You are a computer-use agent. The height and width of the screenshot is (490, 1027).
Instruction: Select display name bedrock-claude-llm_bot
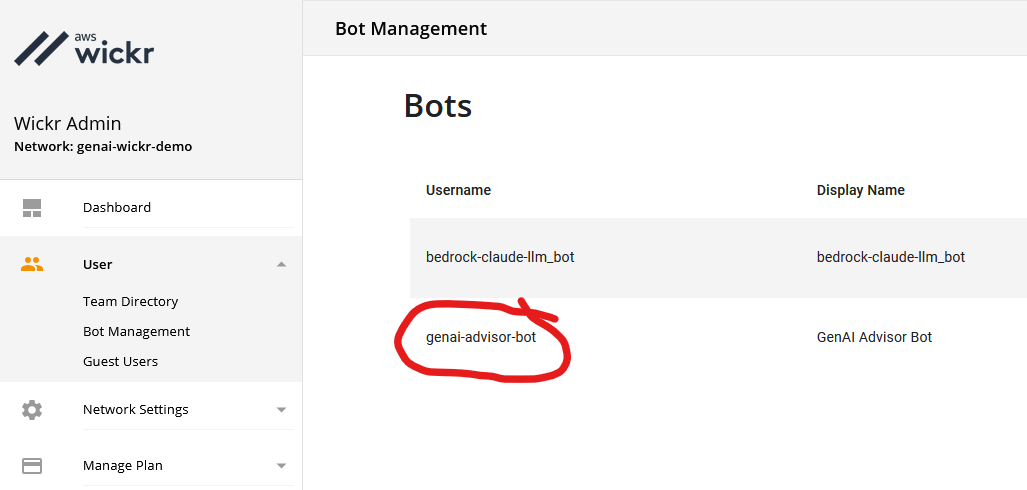click(891, 257)
